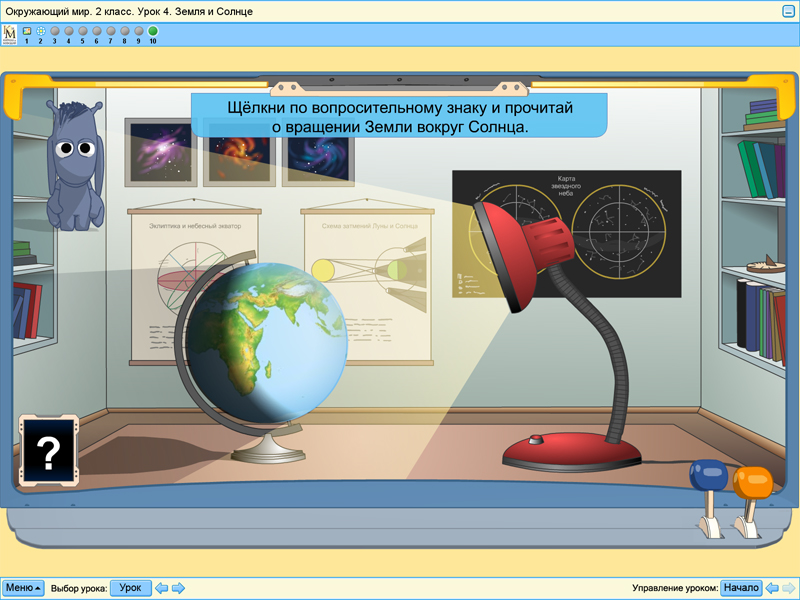Click the next lesson arrow next to Урок
This screenshot has height=600, width=800.
pos(178,588)
